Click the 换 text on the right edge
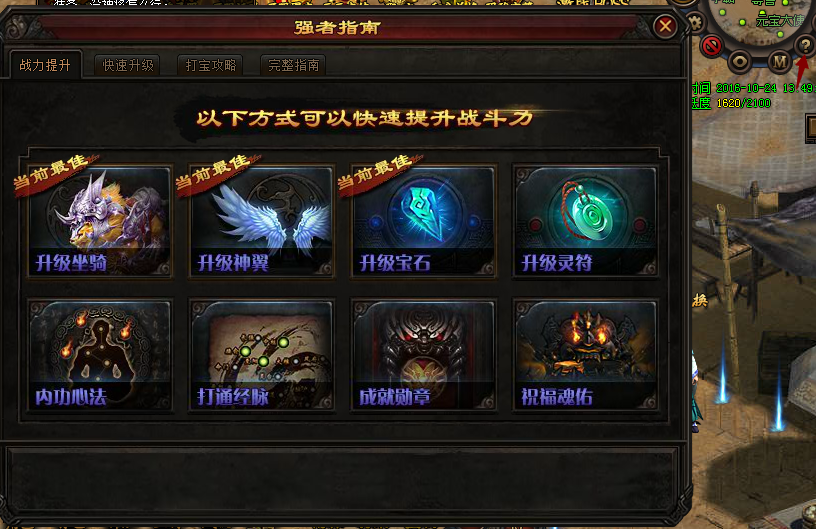This screenshot has width=816, height=529. [x=699, y=301]
